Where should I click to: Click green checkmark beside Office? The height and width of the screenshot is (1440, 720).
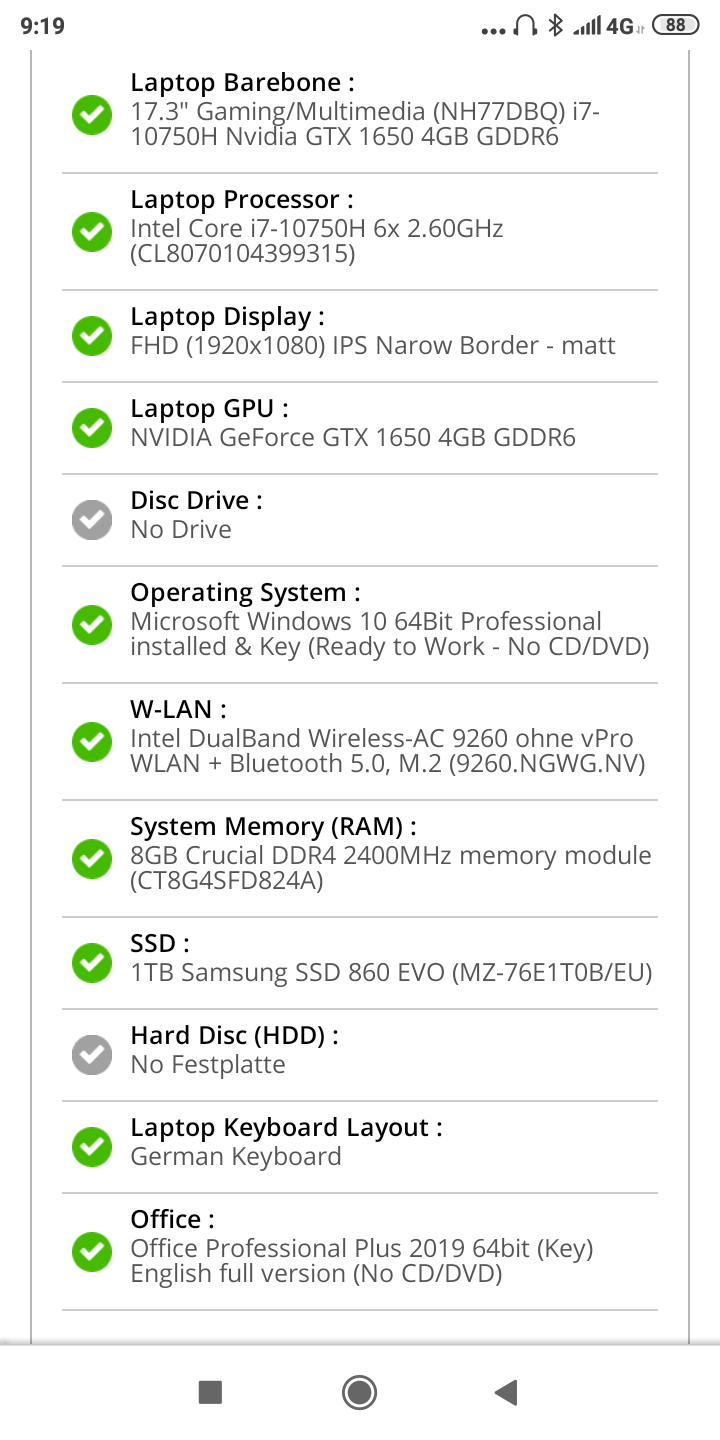(x=92, y=1251)
